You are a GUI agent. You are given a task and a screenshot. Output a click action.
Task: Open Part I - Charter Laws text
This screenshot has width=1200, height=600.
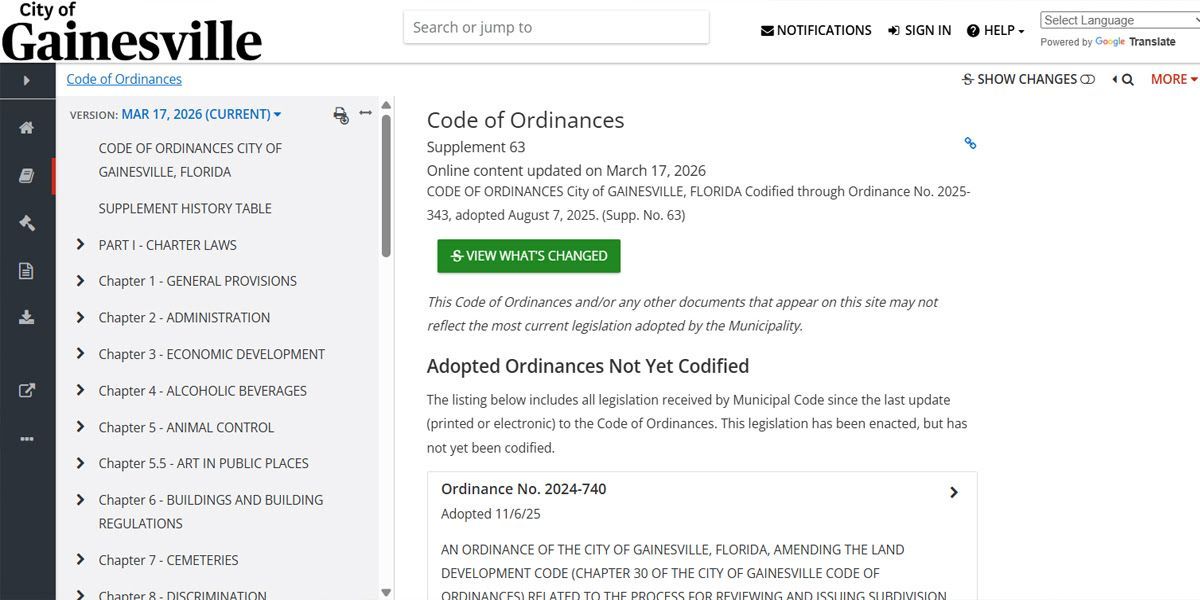coord(168,245)
